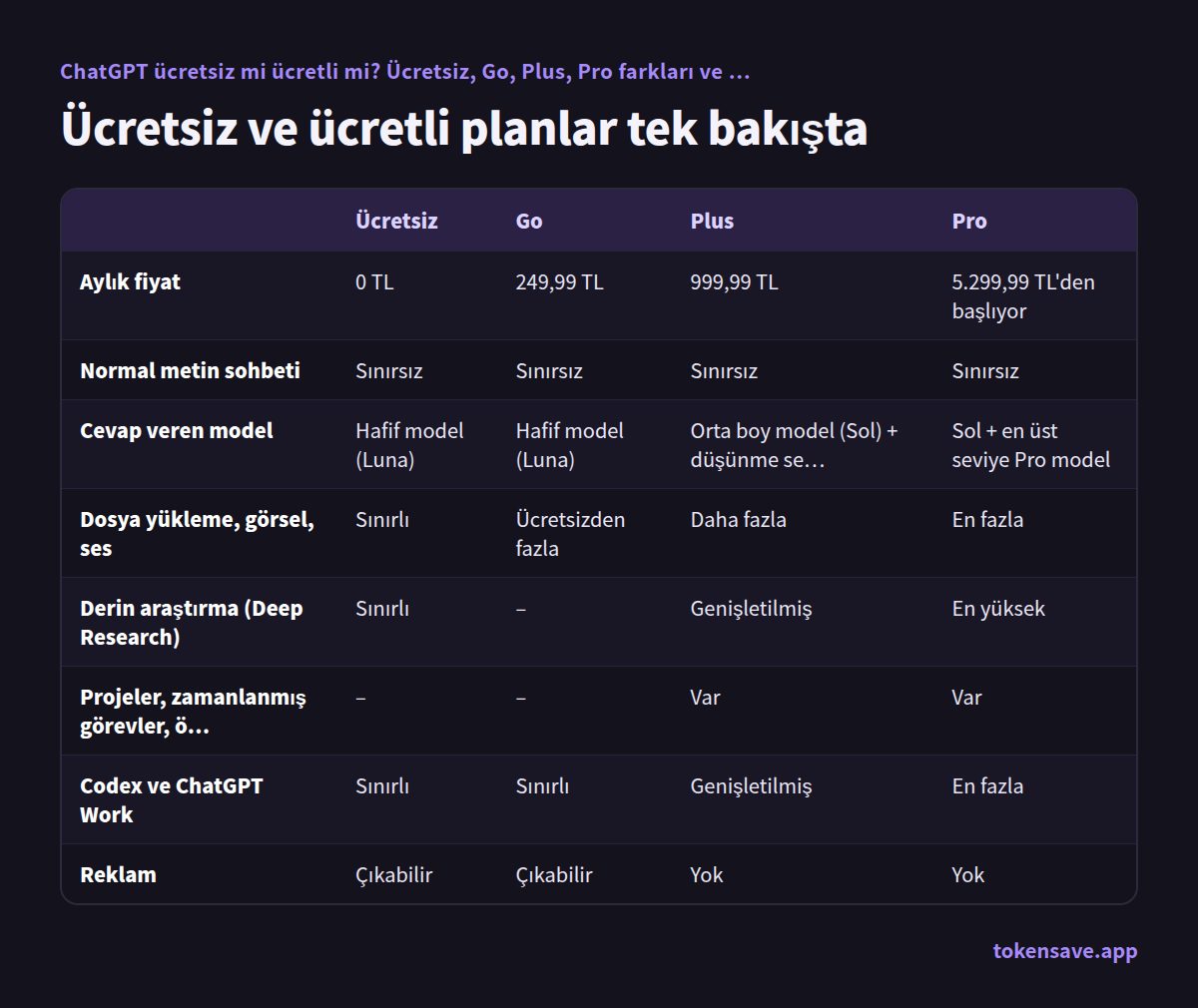Viewport: 1198px width, 1008px height.
Task: Click the tokensave.app link text
Action: click(1064, 951)
